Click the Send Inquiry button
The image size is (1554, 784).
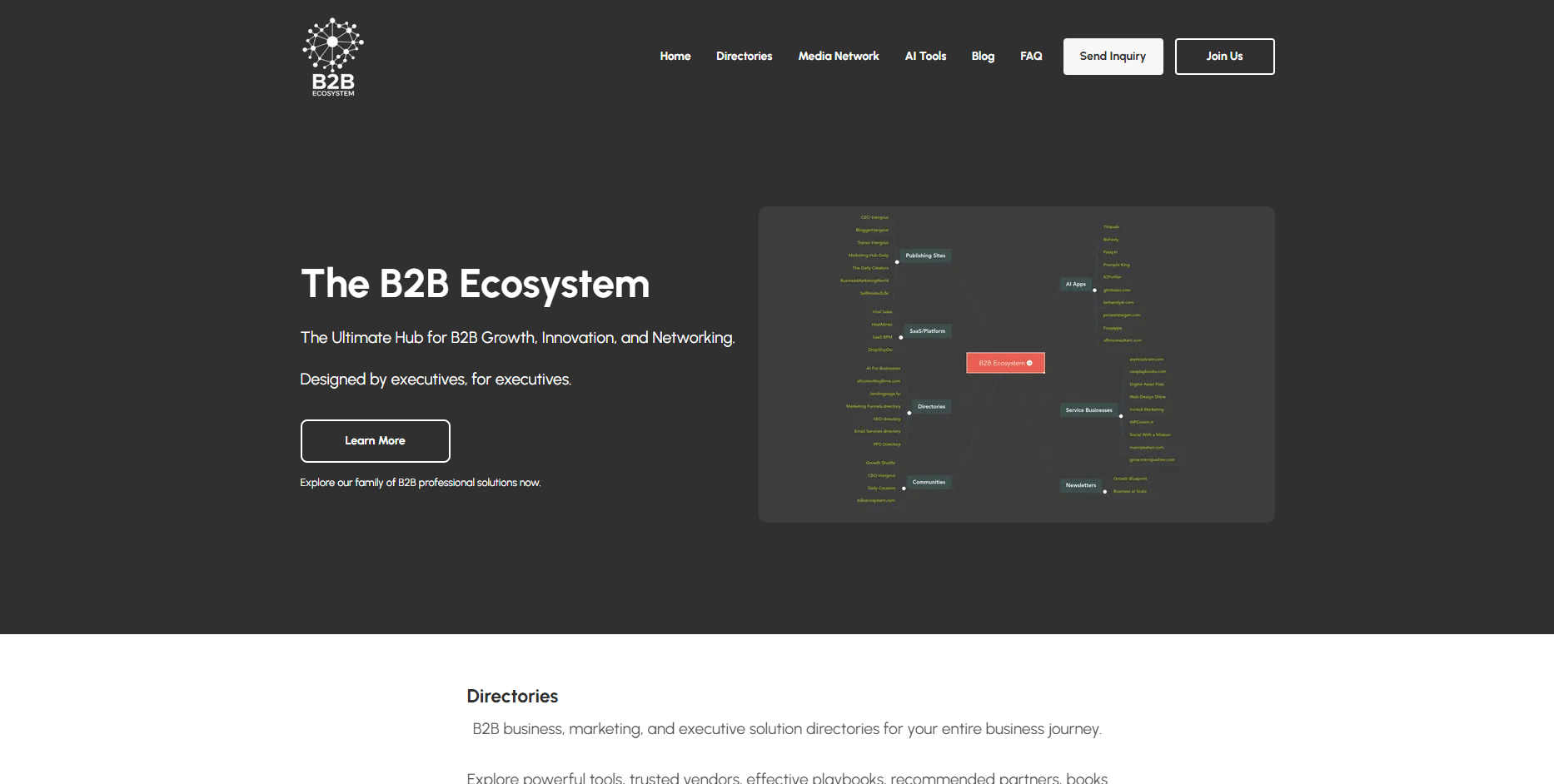1113,57
